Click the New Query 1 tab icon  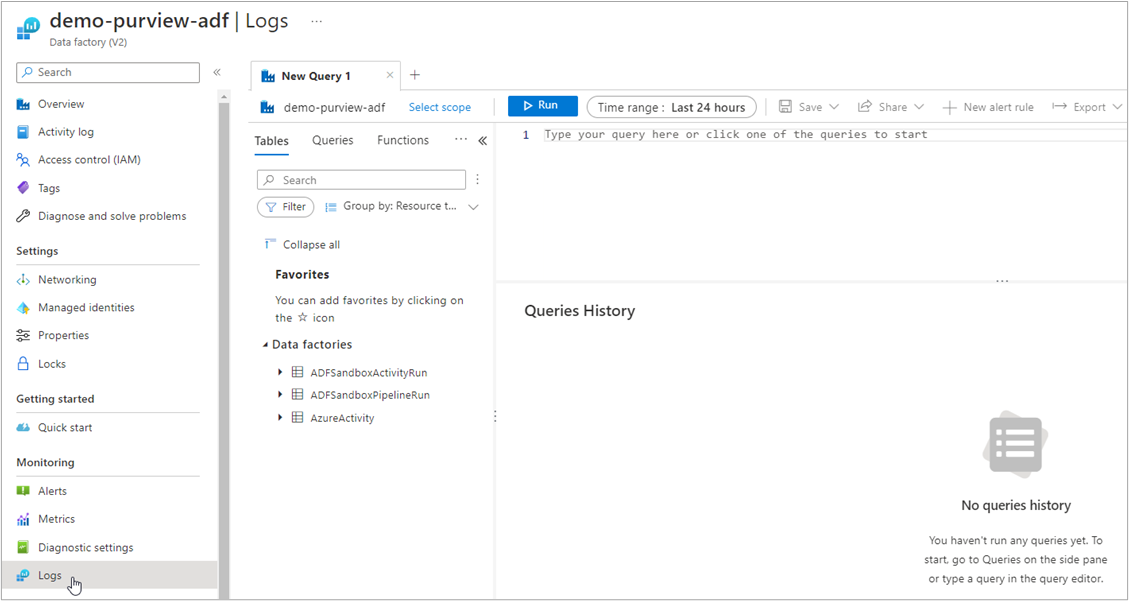tap(269, 76)
